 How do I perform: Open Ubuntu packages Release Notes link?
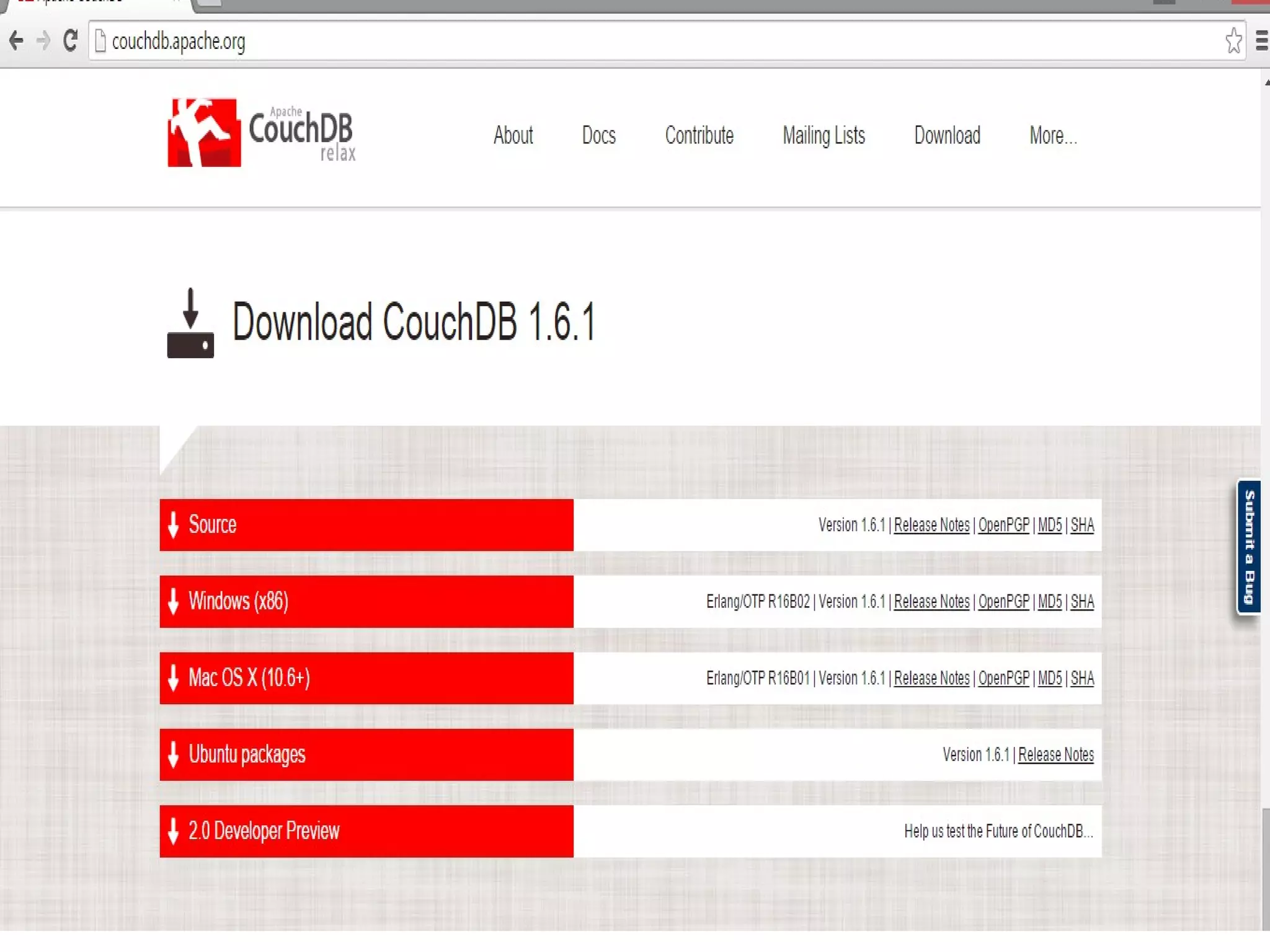1055,754
